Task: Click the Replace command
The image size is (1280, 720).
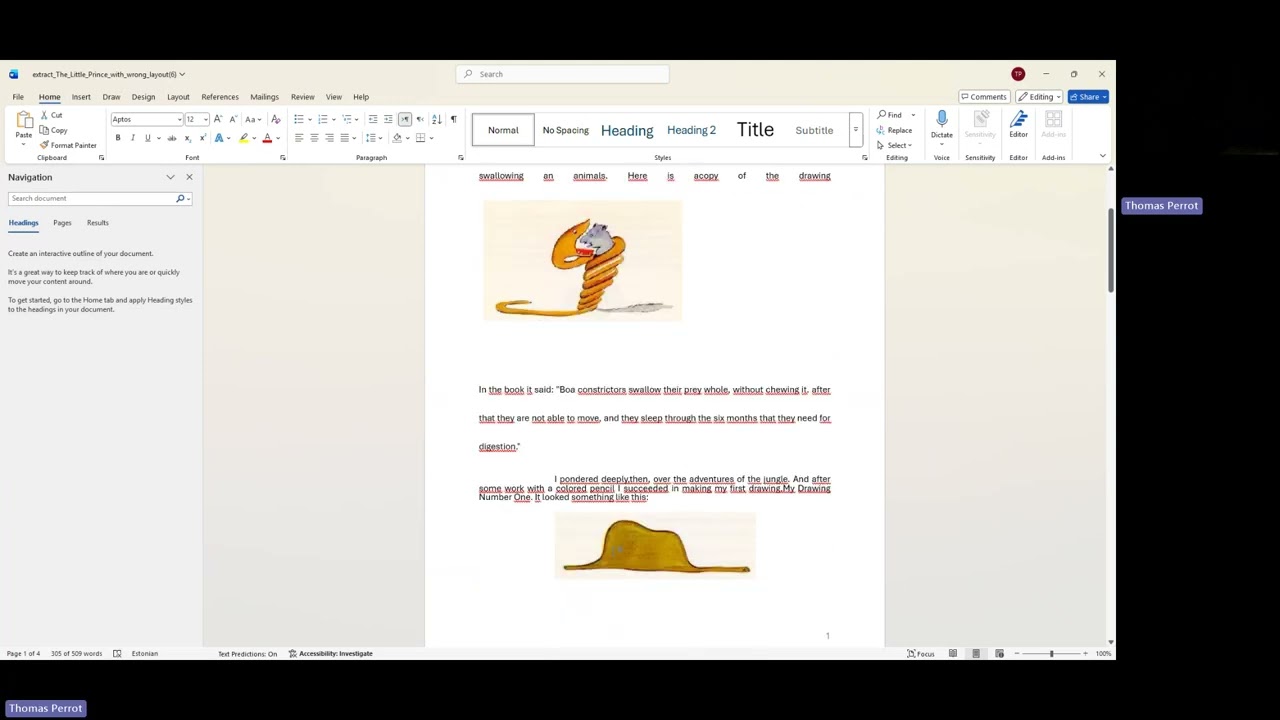Action: 894,130
